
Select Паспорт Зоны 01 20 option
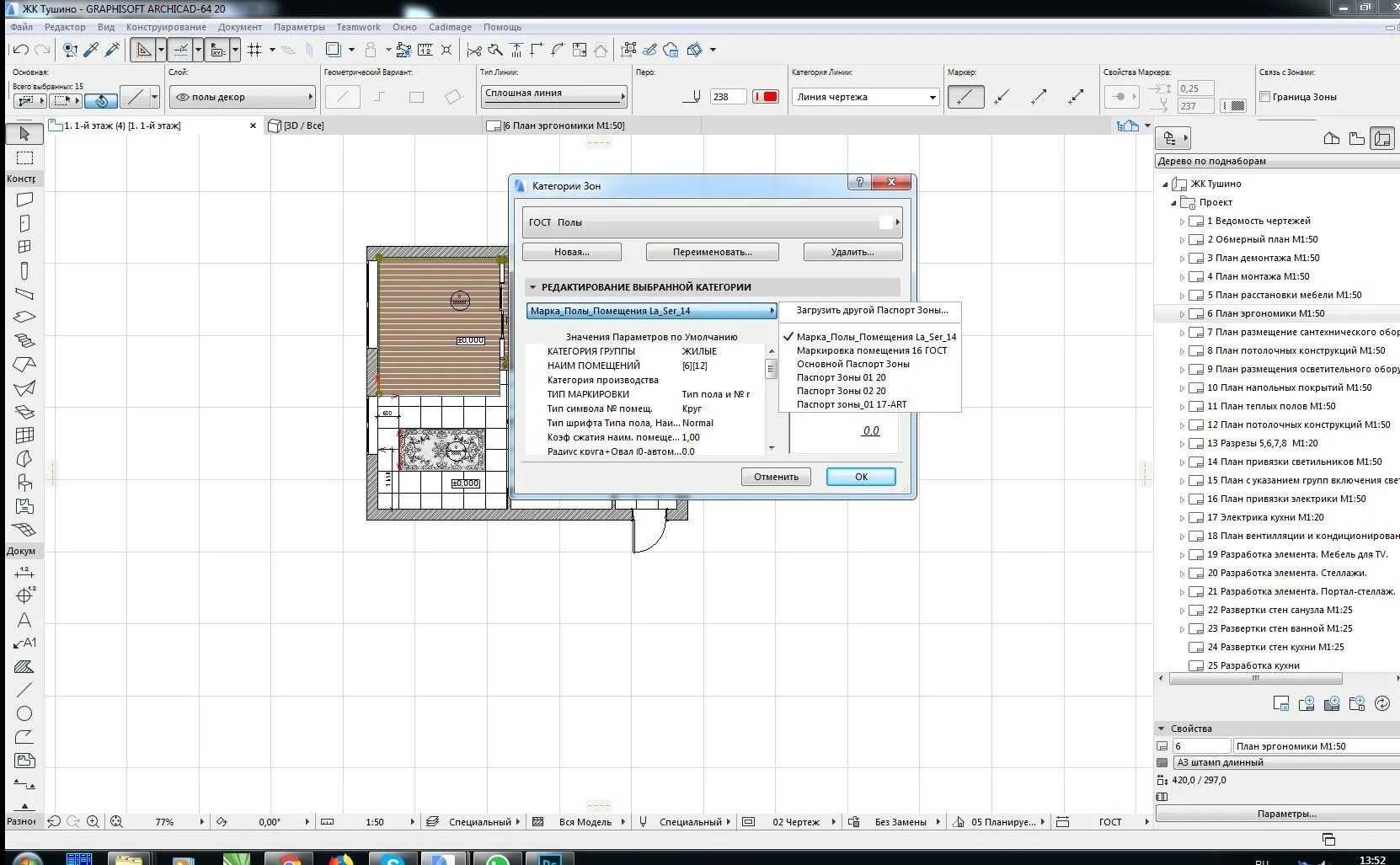point(841,377)
